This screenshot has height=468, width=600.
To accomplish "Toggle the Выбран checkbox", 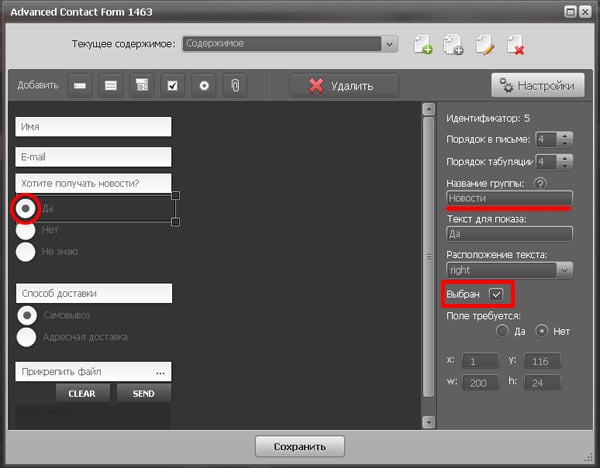I will [496, 294].
